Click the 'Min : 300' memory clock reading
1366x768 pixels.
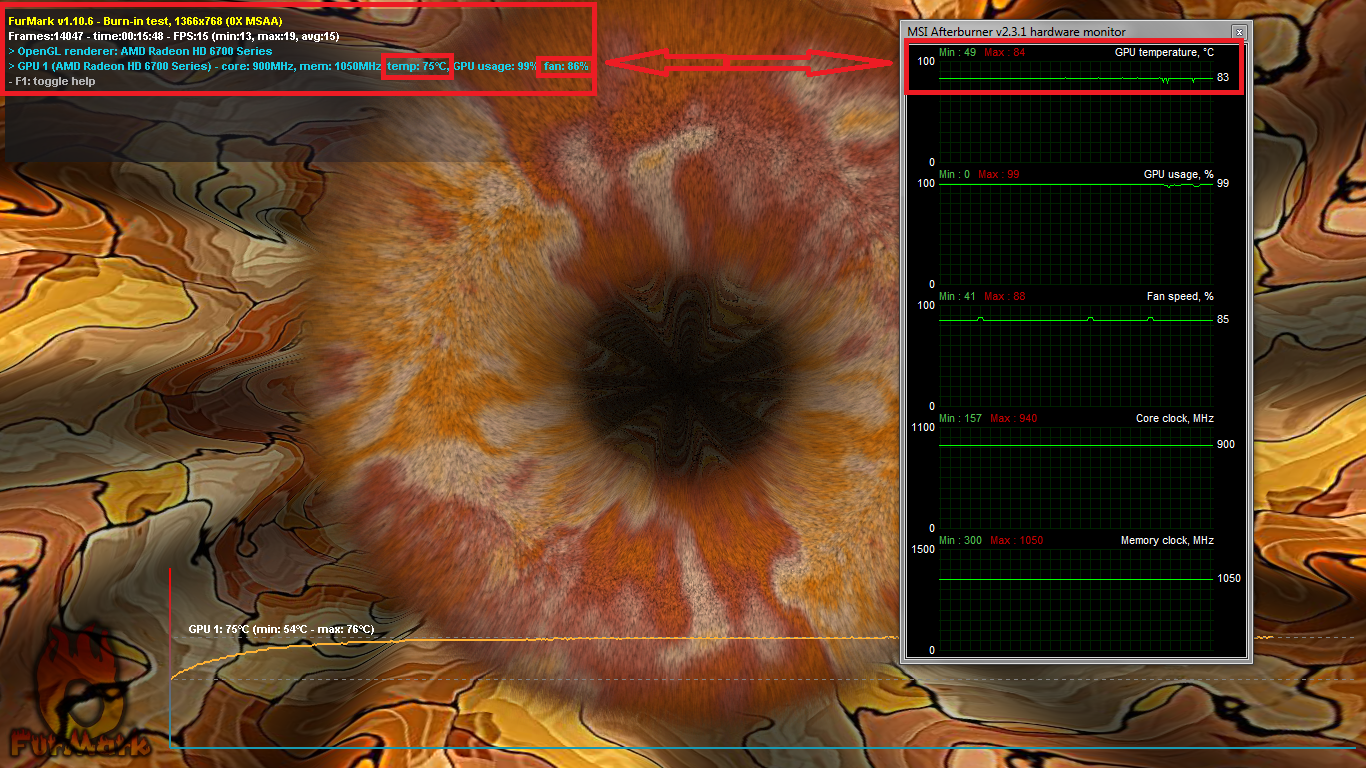[x=960, y=540]
